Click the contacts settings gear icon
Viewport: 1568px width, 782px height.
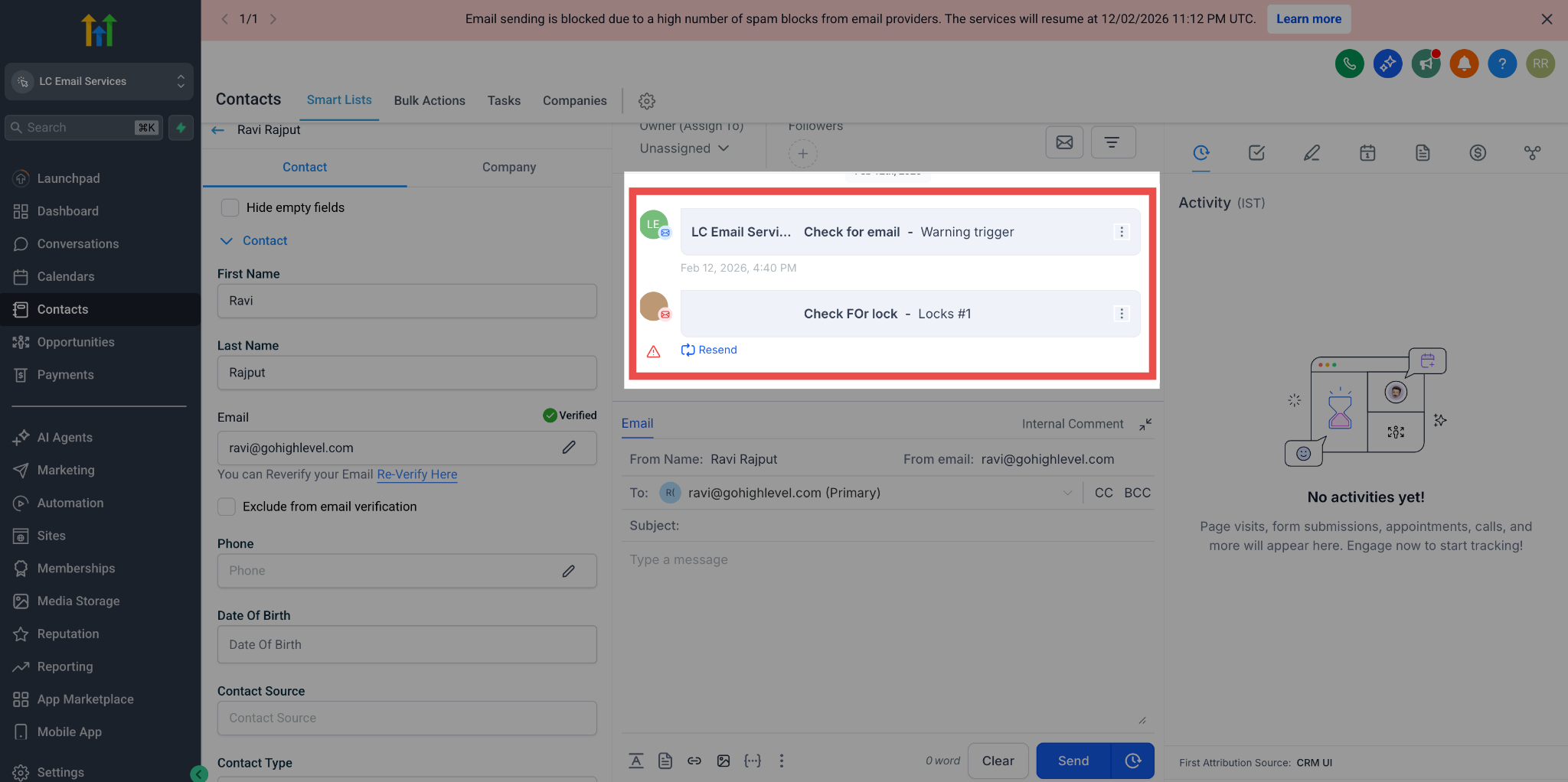[x=647, y=101]
